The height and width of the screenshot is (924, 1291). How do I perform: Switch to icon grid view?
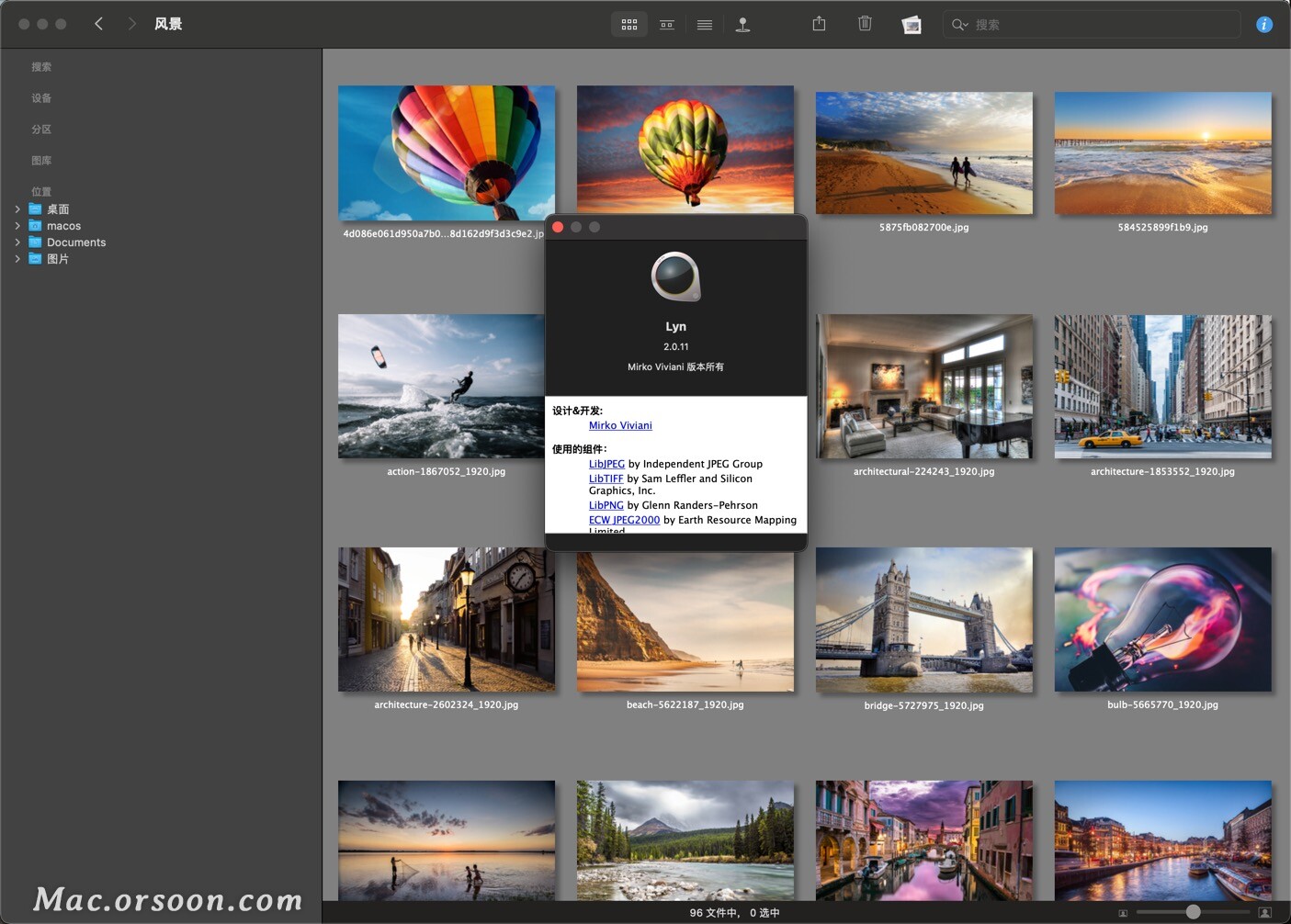tap(629, 25)
